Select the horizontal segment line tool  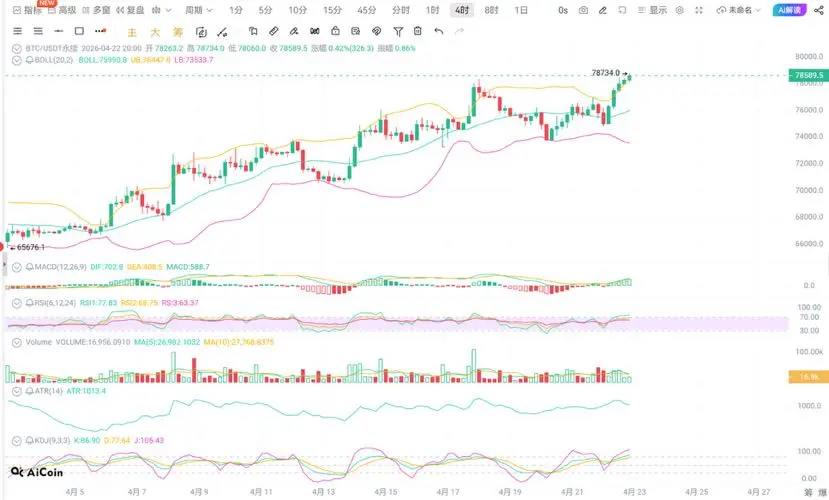click(x=59, y=31)
